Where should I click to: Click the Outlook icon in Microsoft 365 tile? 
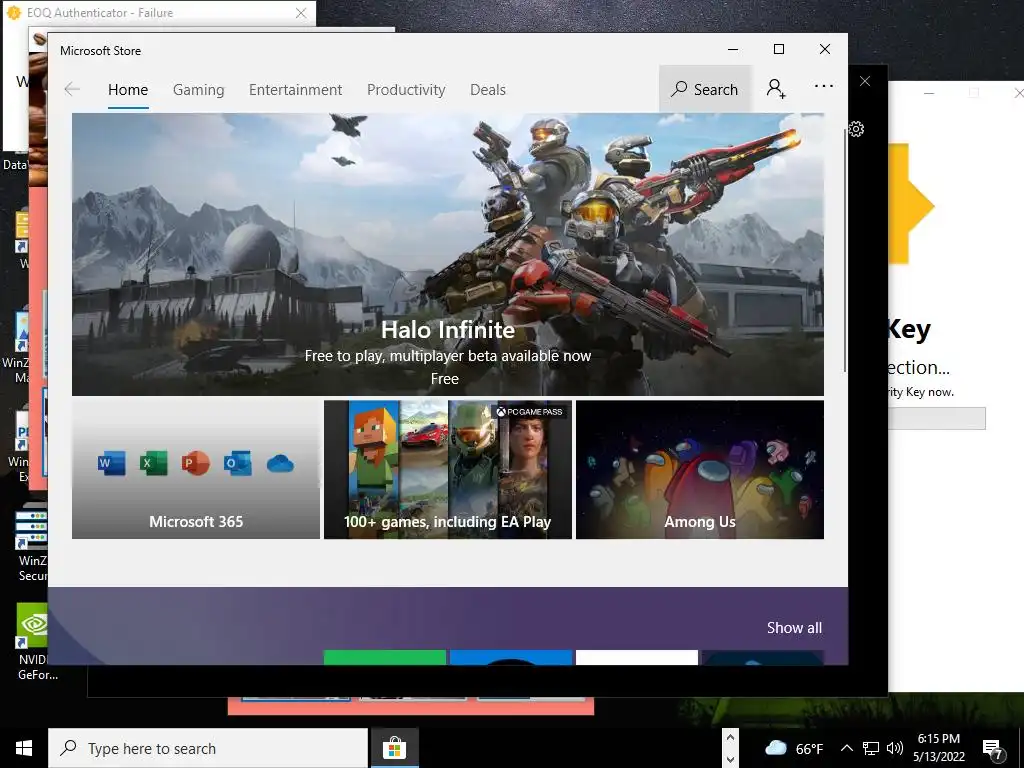238,463
